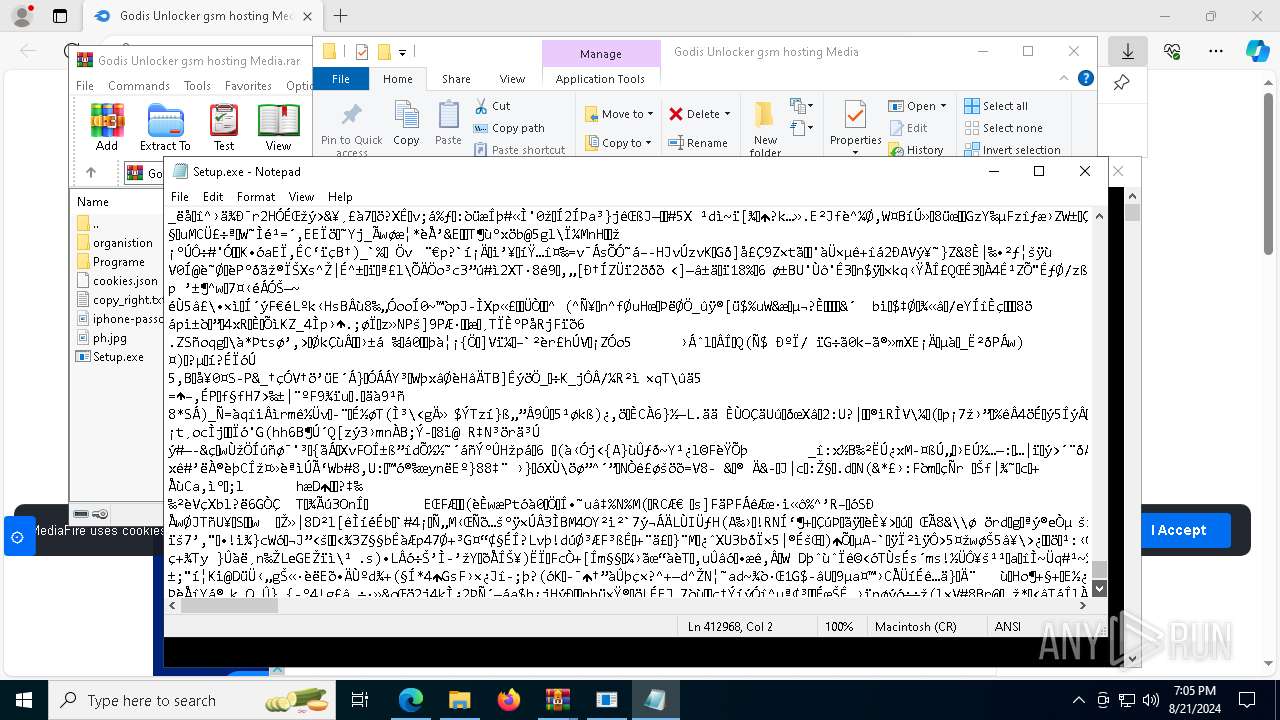This screenshot has width=1280, height=720.
Task: Open Edge Copilot icon
Action: pos(1257,51)
